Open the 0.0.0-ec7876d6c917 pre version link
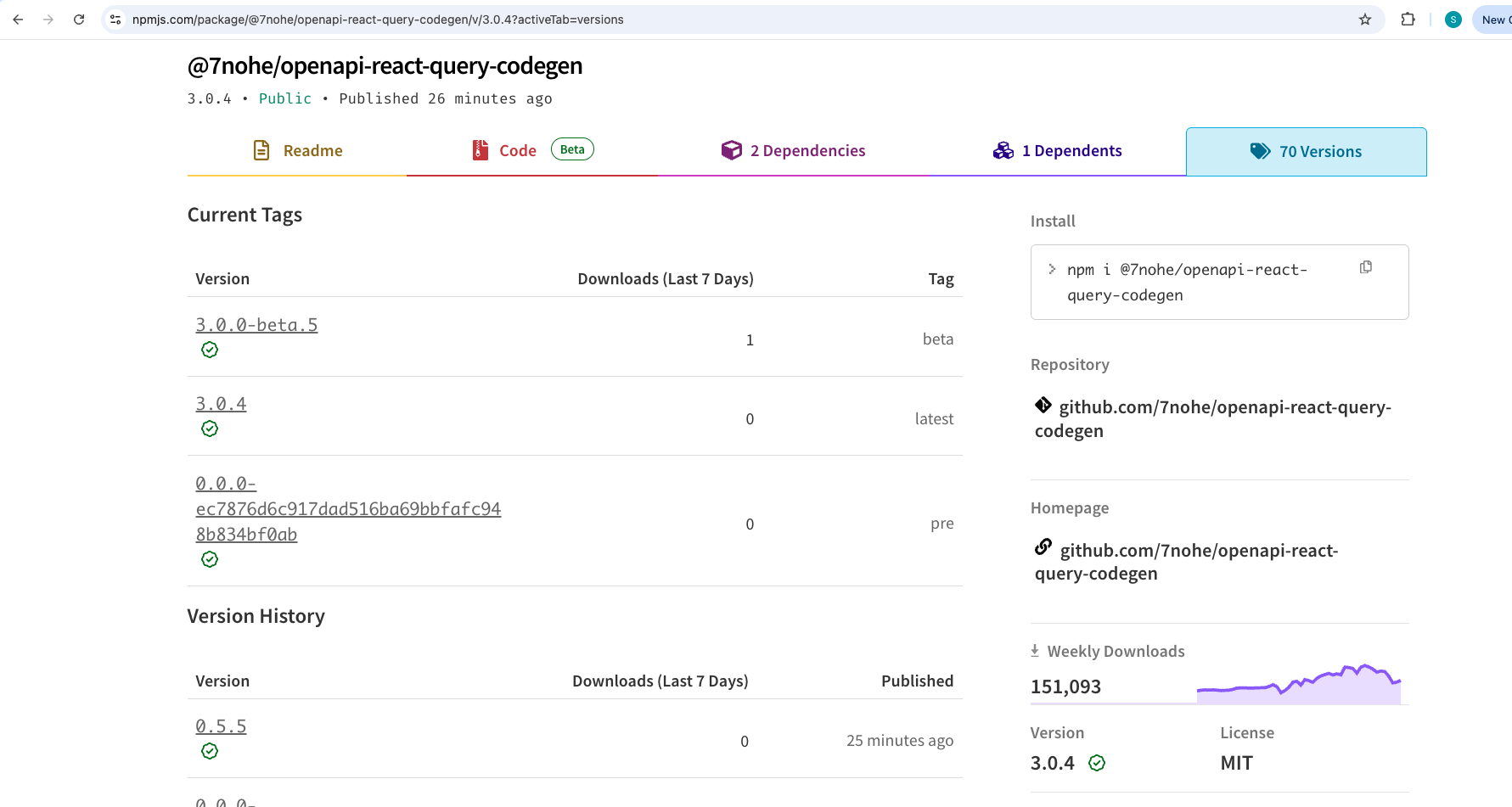The image size is (1512, 807). [x=348, y=509]
